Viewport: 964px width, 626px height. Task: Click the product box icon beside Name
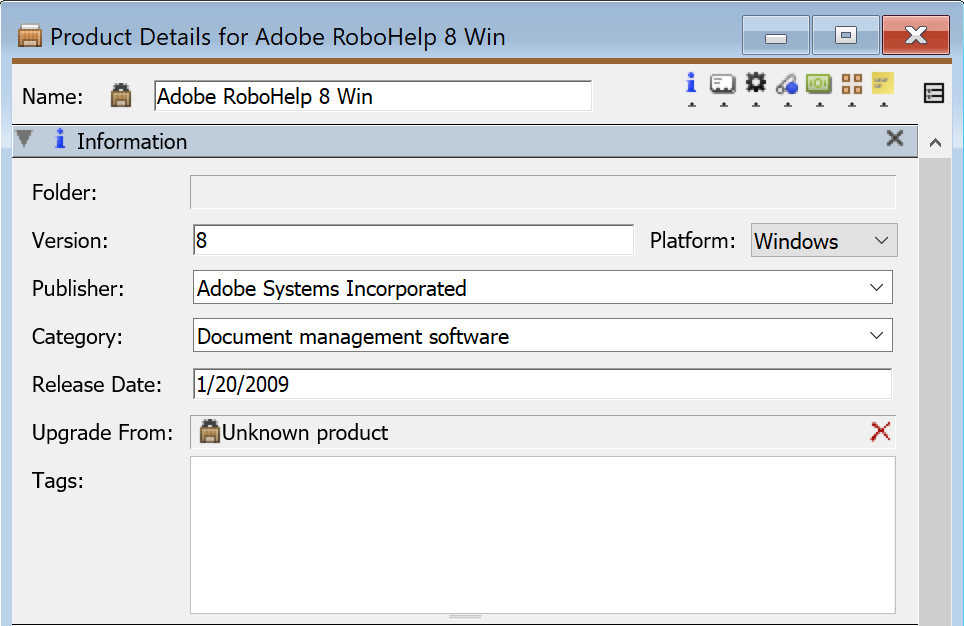[x=120, y=95]
